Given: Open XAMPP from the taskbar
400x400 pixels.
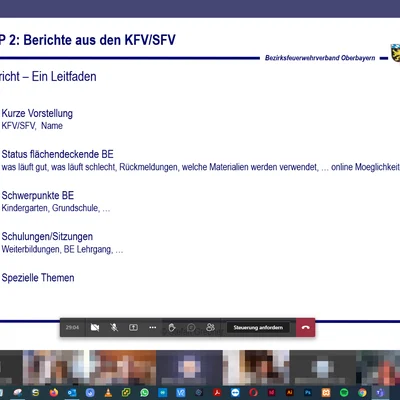Looking at the screenshot, I should [326, 393].
